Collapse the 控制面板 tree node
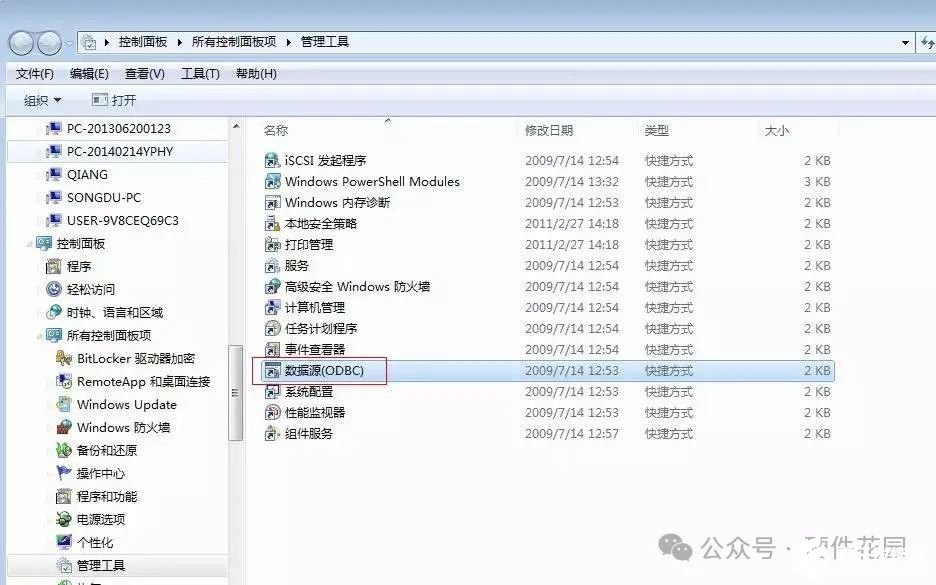936x585 pixels. coord(29,244)
